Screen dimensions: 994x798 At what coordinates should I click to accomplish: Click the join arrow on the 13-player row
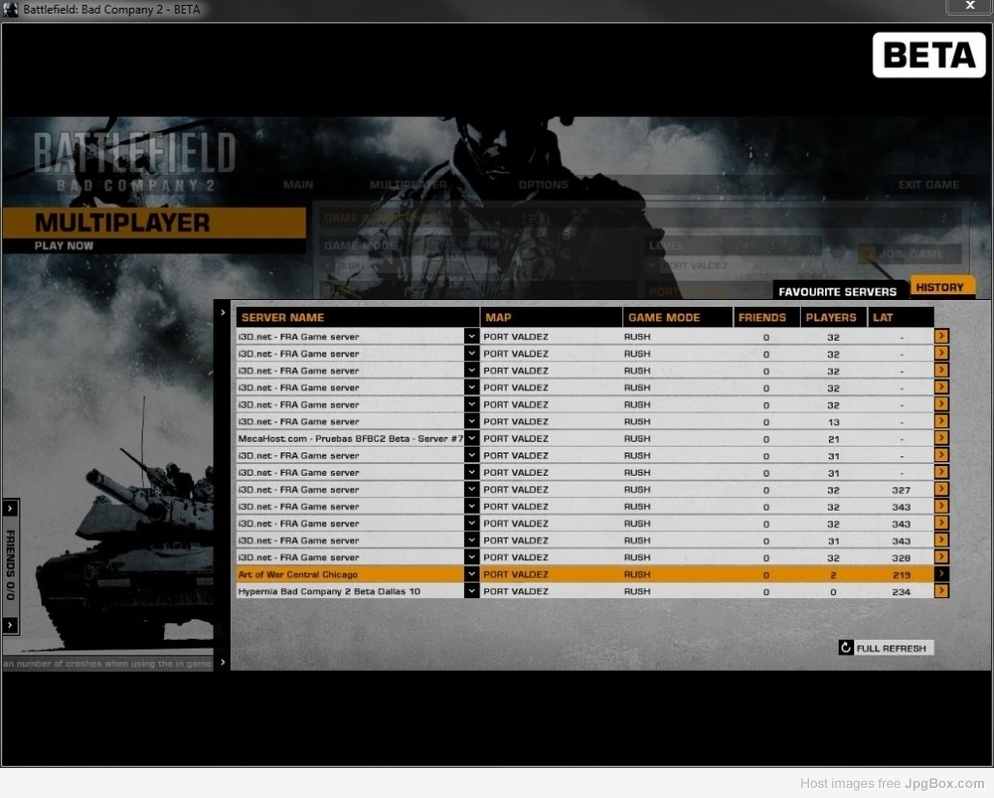point(941,421)
